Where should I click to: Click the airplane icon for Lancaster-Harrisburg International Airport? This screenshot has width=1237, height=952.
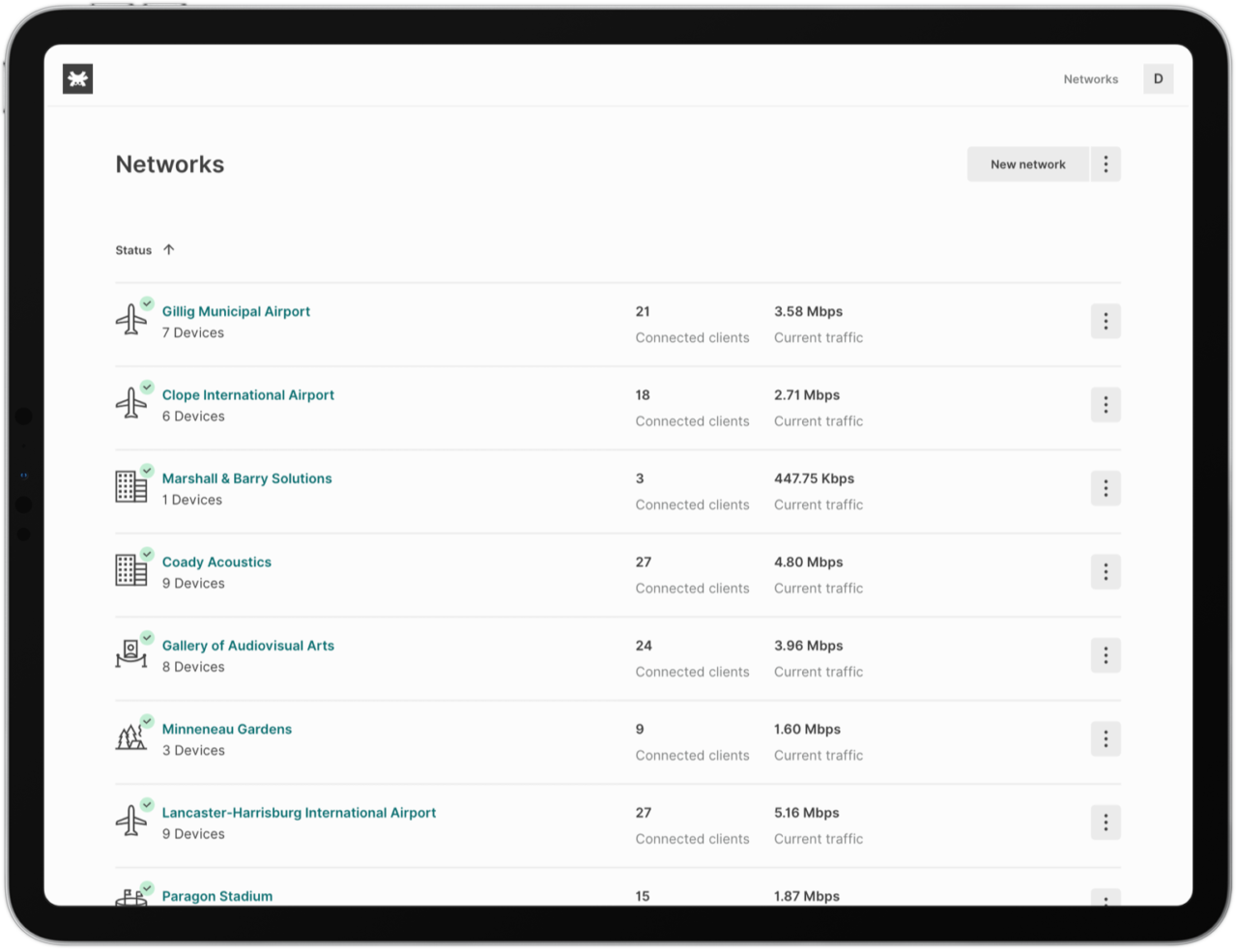click(x=131, y=822)
